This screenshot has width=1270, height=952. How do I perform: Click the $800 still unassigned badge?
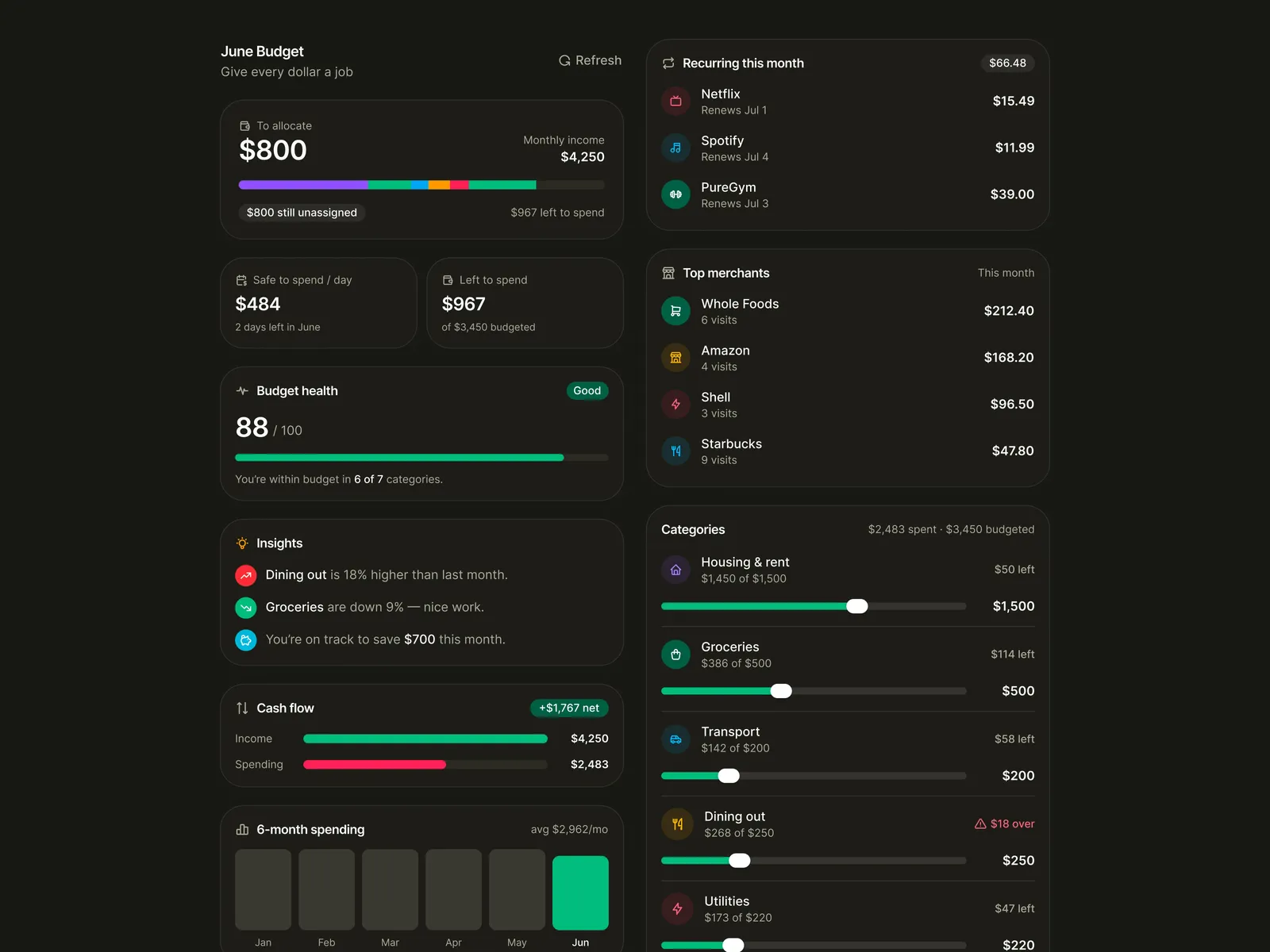(x=302, y=213)
